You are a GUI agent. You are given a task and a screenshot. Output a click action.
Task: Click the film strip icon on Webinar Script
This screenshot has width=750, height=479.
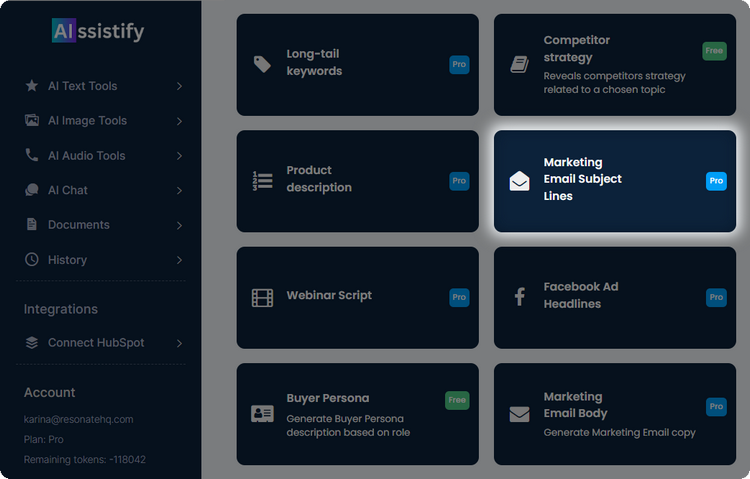click(x=262, y=297)
